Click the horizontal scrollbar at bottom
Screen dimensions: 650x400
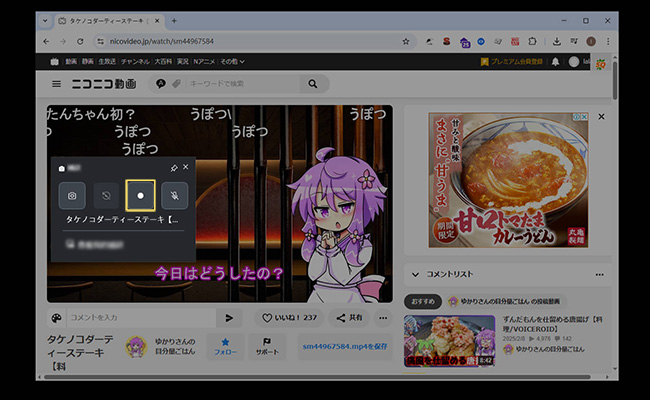(x=317, y=377)
